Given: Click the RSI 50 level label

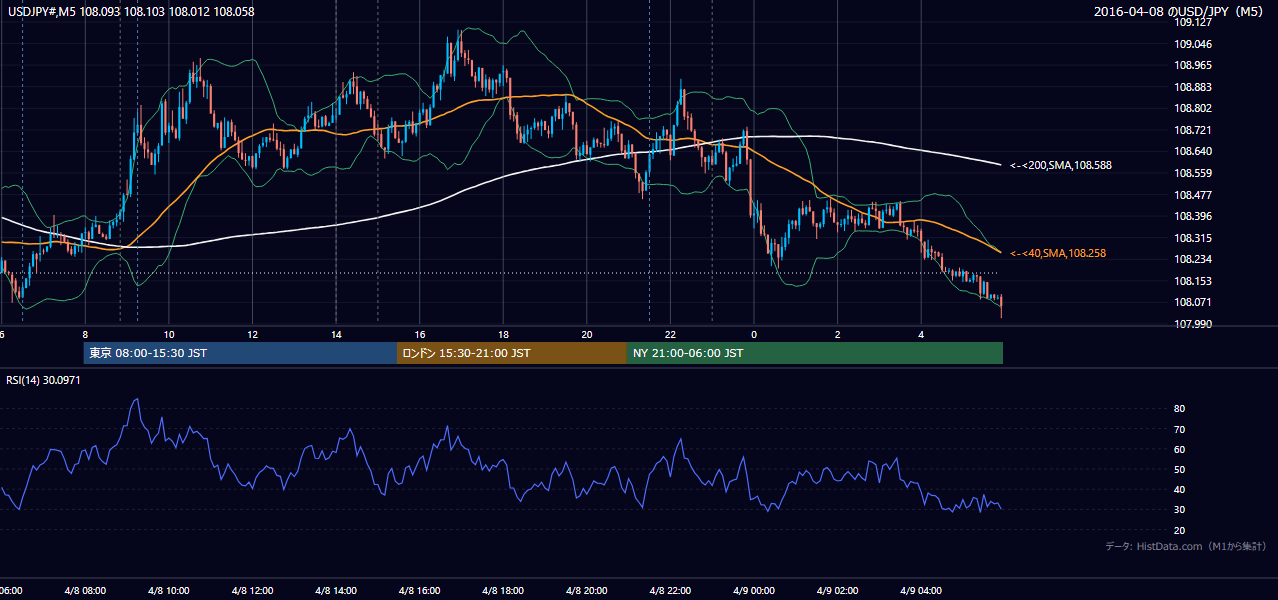Looking at the screenshot, I should coord(1180,469).
